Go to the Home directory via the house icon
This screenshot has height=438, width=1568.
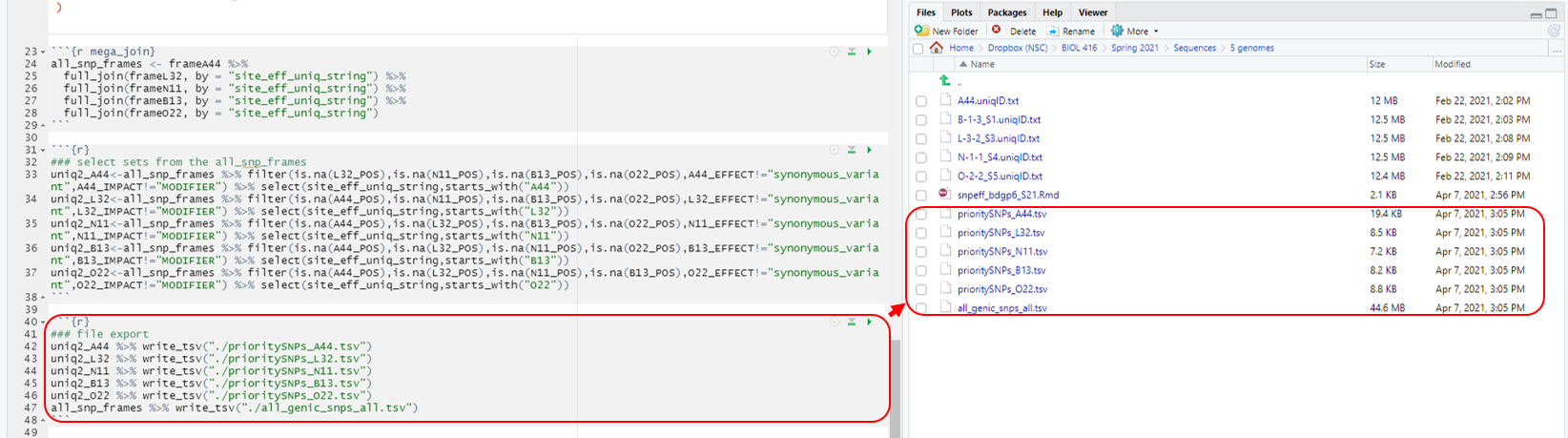[x=937, y=48]
